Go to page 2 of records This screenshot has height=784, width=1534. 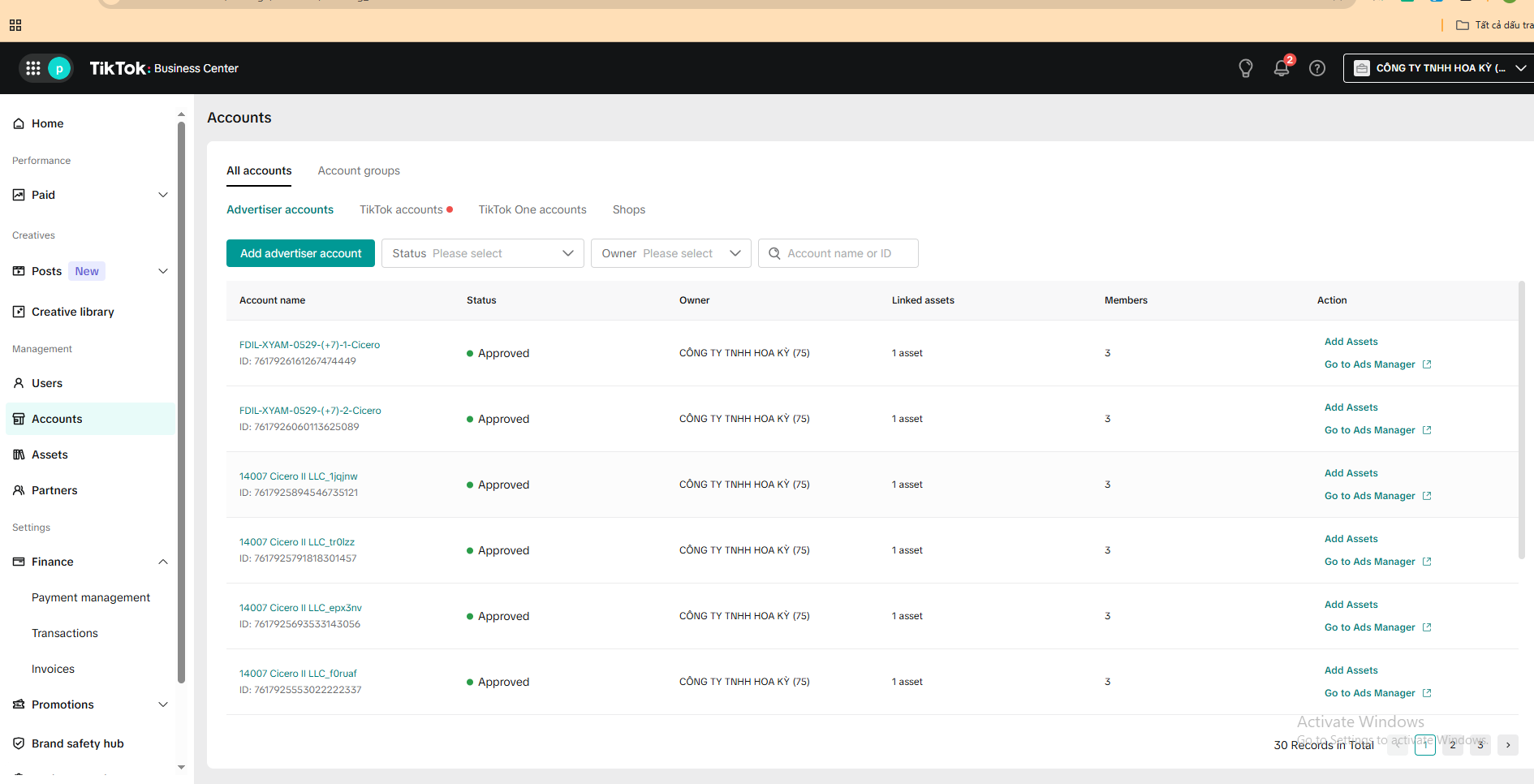pos(1453,745)
